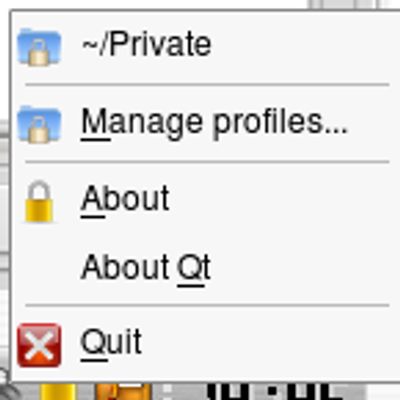Click the word "profiles..." in the menu
This screenshot has height=400, width=400.
coord(280,124)
